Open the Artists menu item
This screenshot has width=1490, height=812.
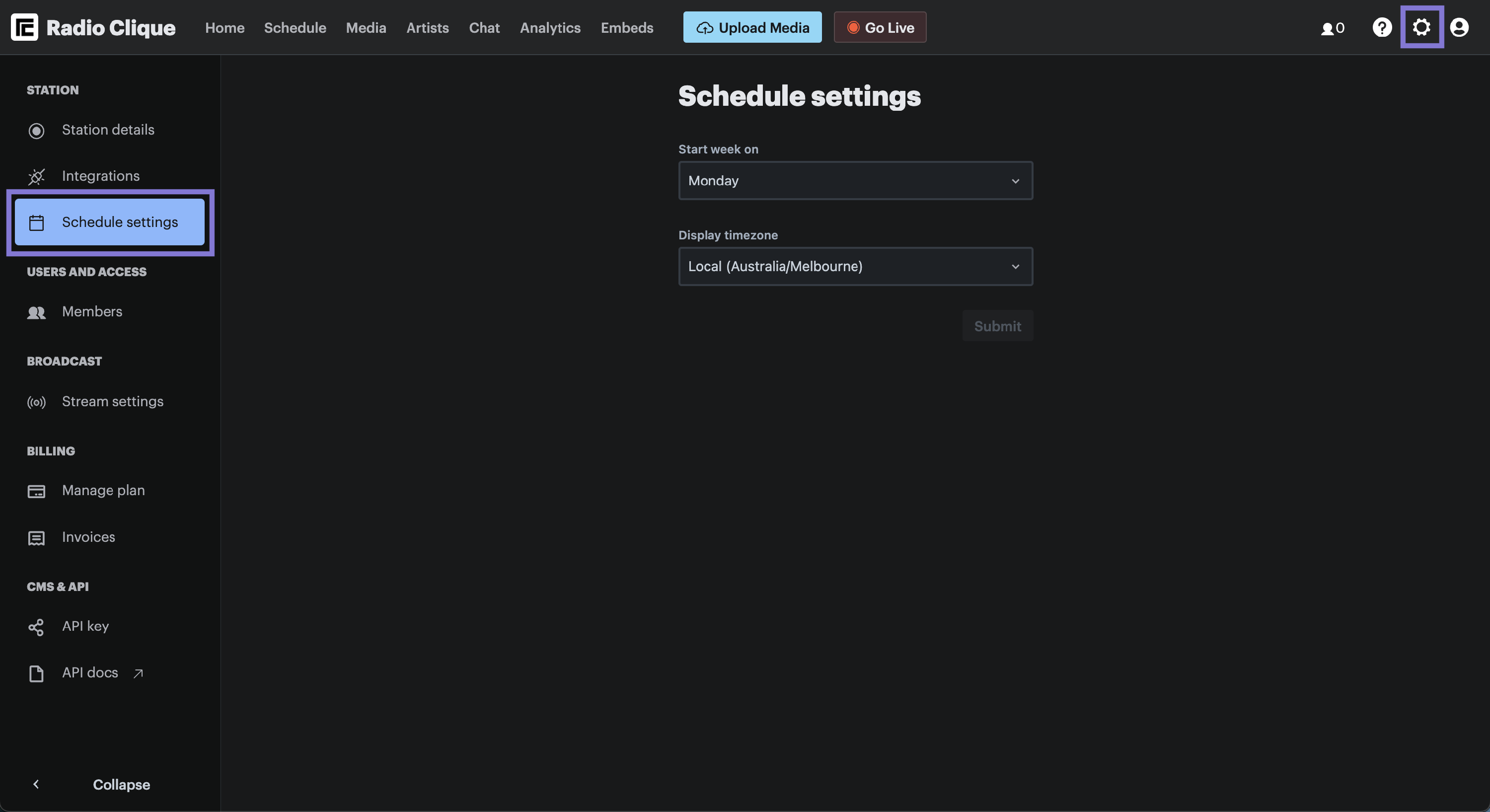[428, 27]
